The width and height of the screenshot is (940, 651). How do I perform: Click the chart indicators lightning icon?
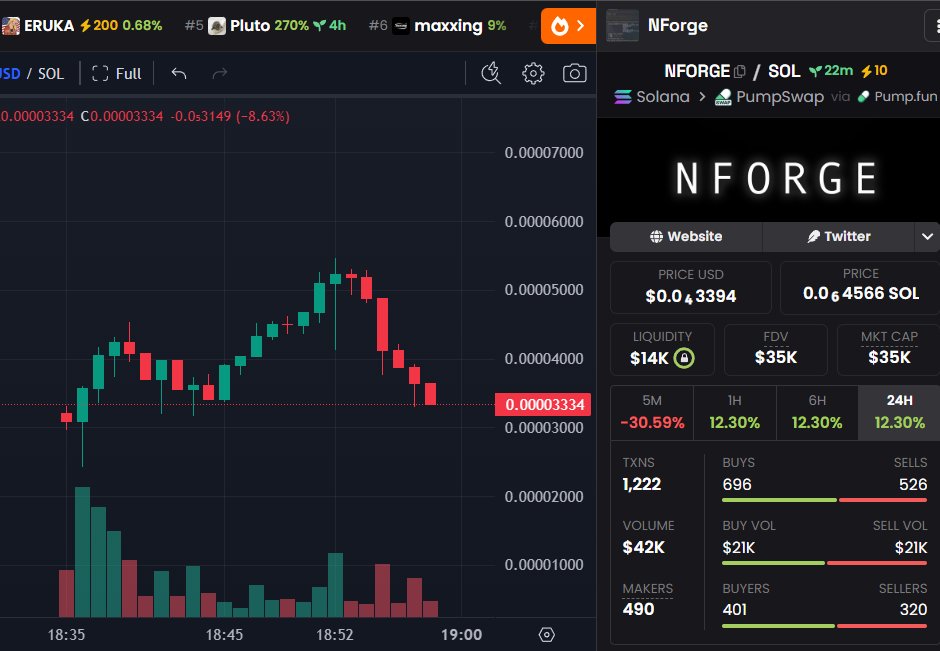click(491, 73)
